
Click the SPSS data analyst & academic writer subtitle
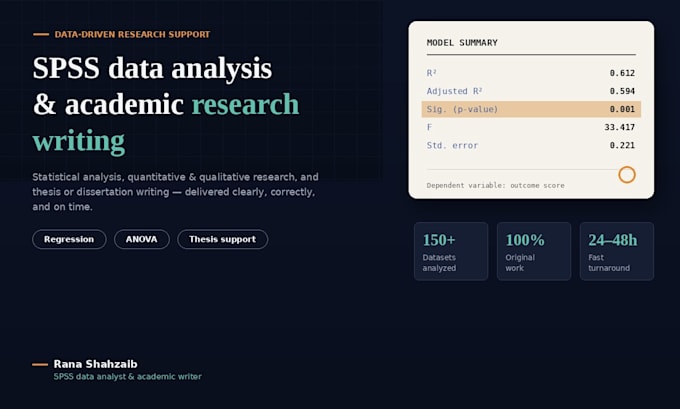128,376
